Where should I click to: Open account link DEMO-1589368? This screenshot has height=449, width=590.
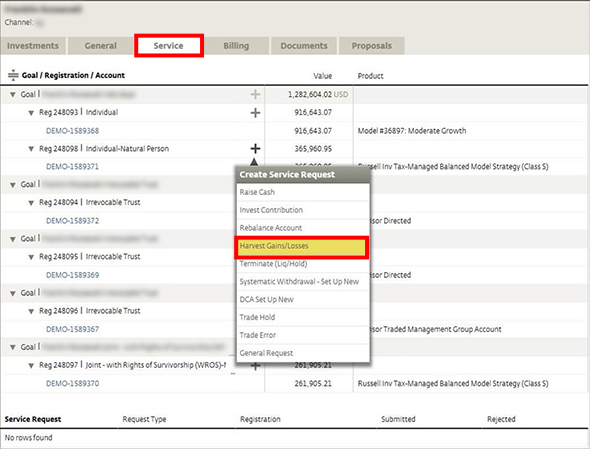(73, 131)
